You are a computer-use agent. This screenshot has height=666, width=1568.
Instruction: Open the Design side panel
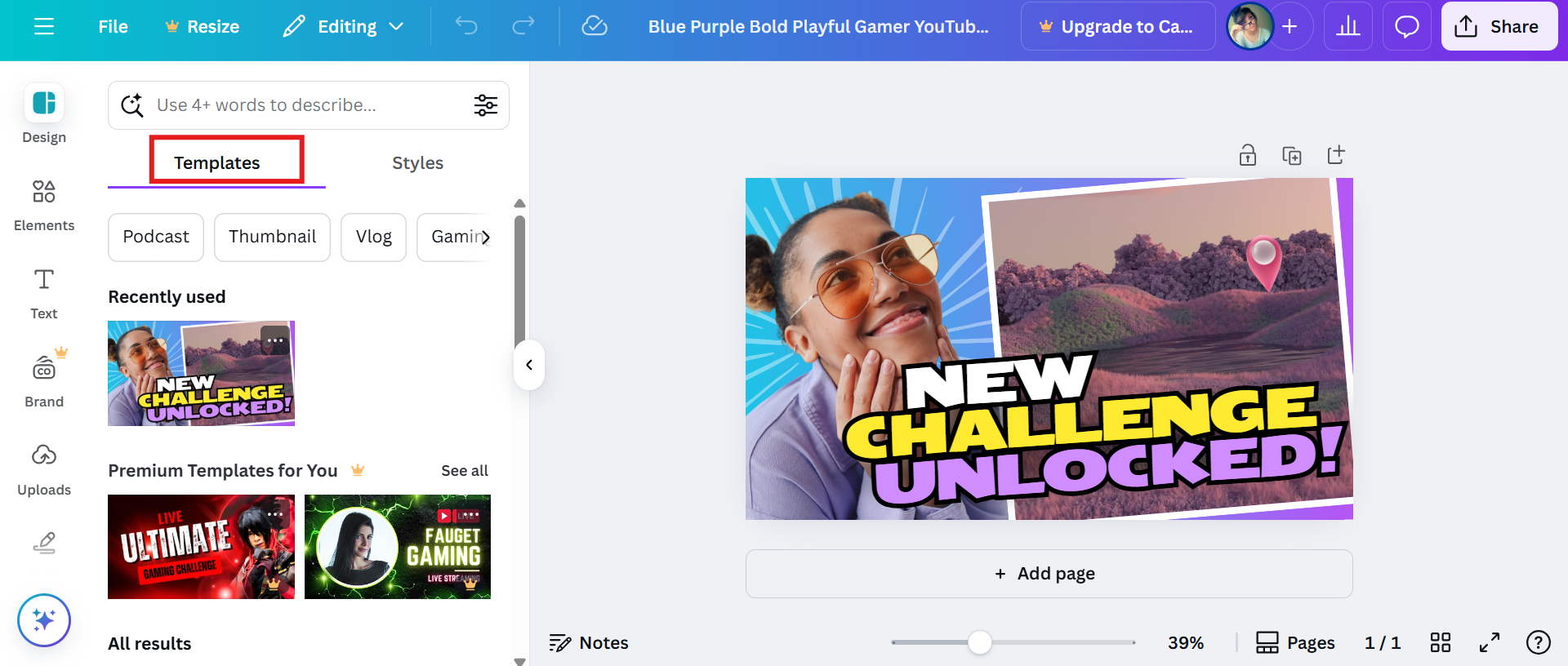point(44,115)
